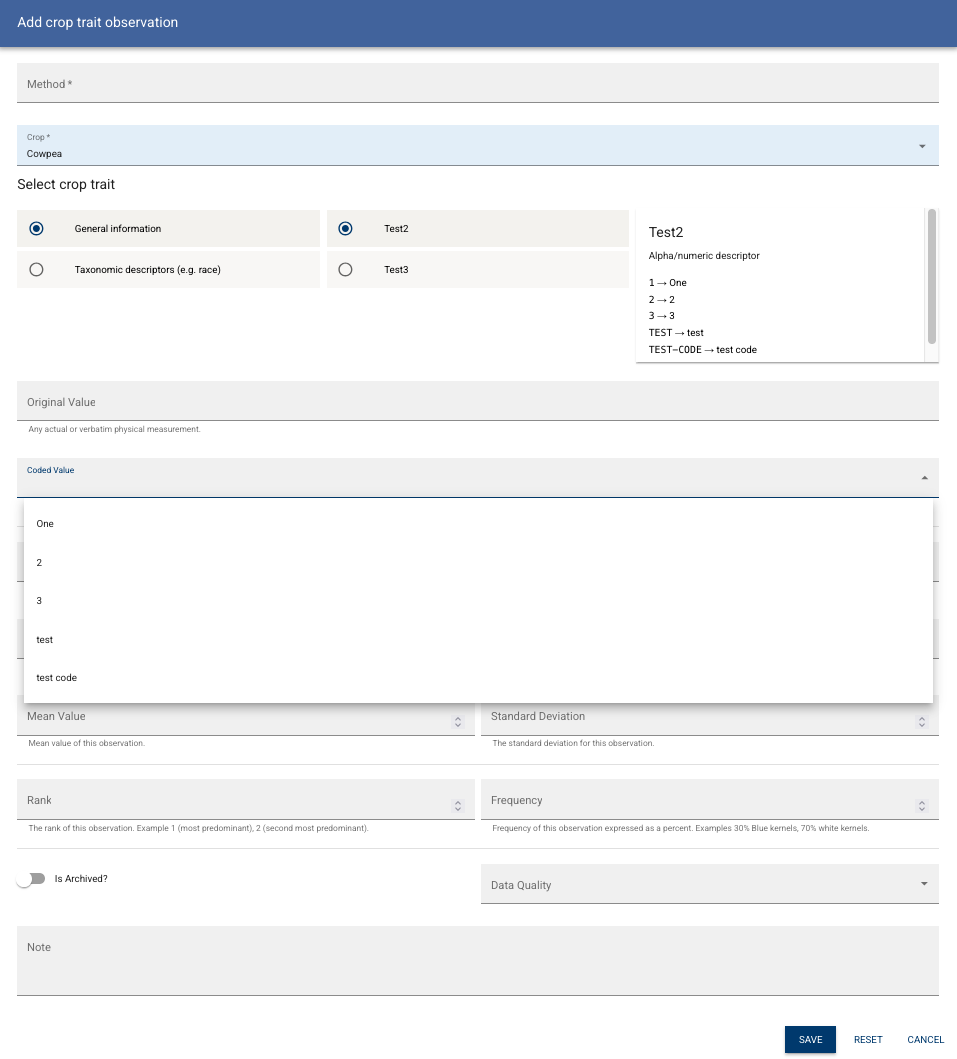The image size is (957, 1059).
Task: Click the RESET button
Action: click(x=867, y=1039)
